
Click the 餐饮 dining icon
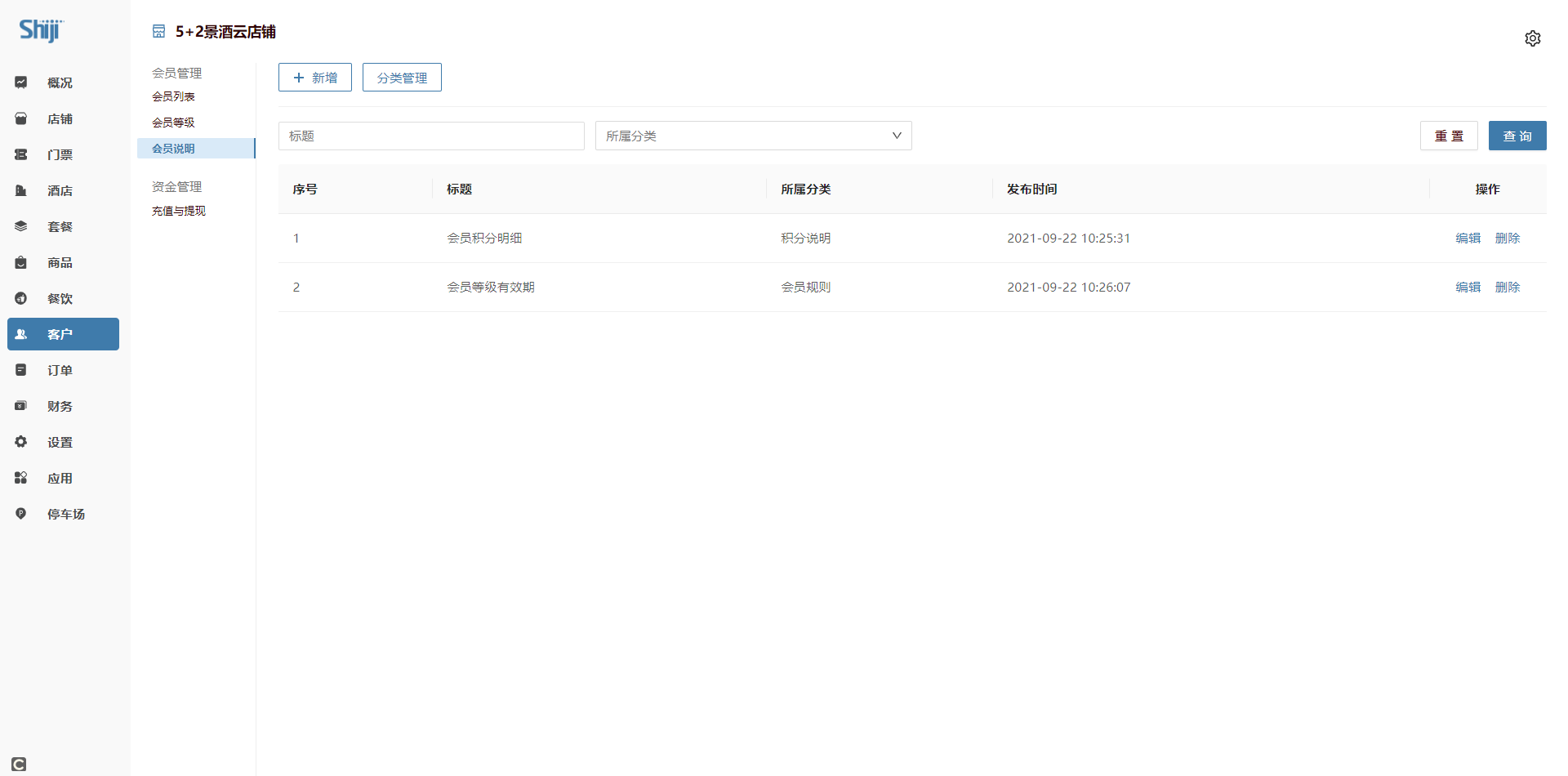[21, 298]
